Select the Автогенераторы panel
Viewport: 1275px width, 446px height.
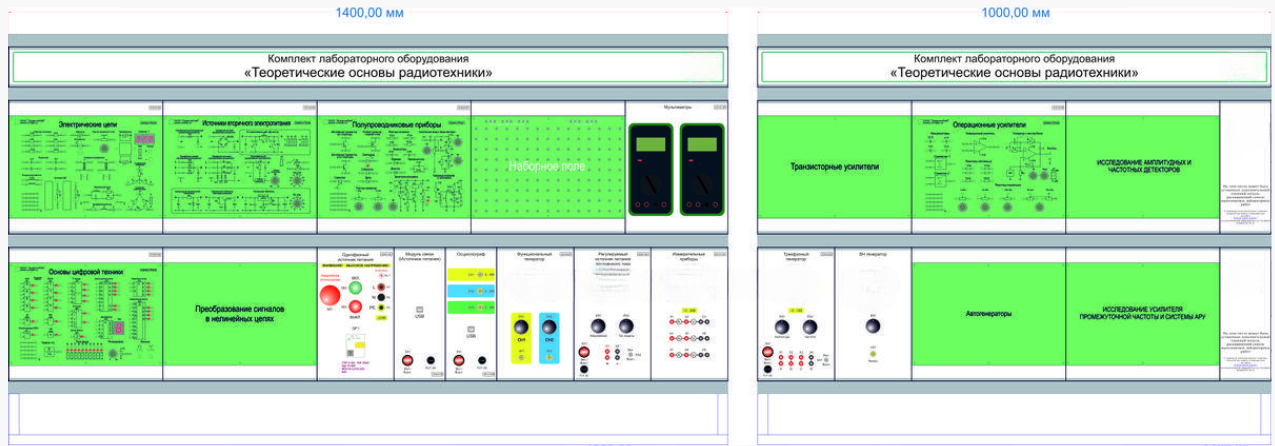(988, 313)
